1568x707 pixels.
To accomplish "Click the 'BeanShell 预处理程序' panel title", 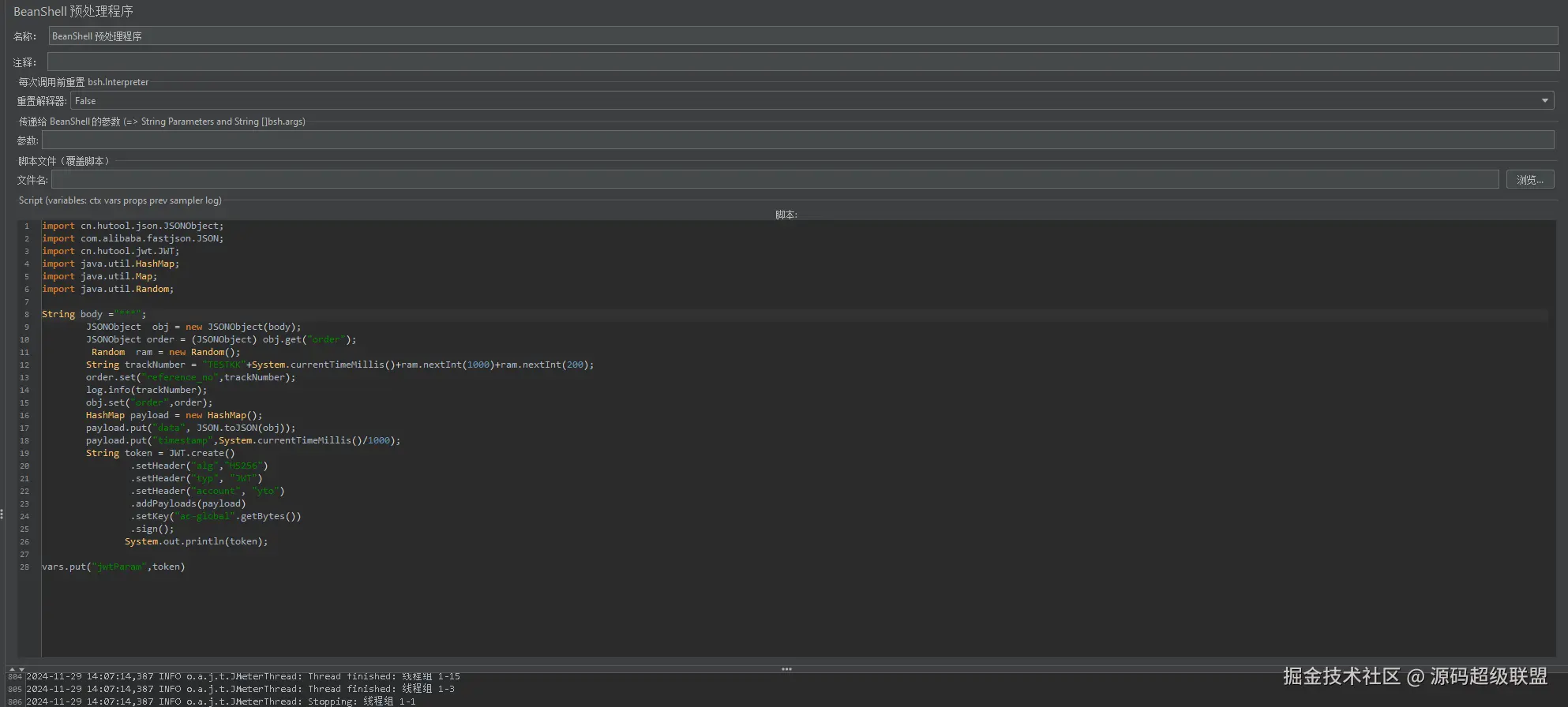I will (73, 11).
